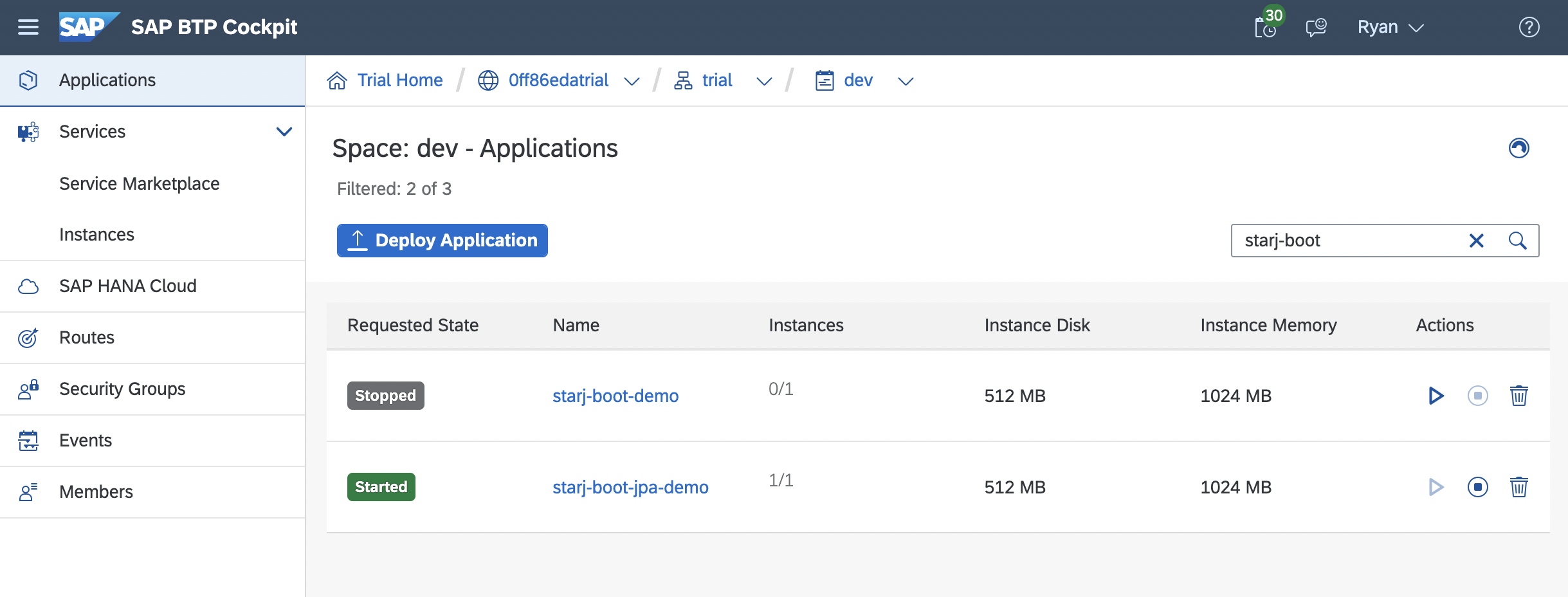
Task: Click the home icon in breadcrumb
Action: click(x=337, y=80)
